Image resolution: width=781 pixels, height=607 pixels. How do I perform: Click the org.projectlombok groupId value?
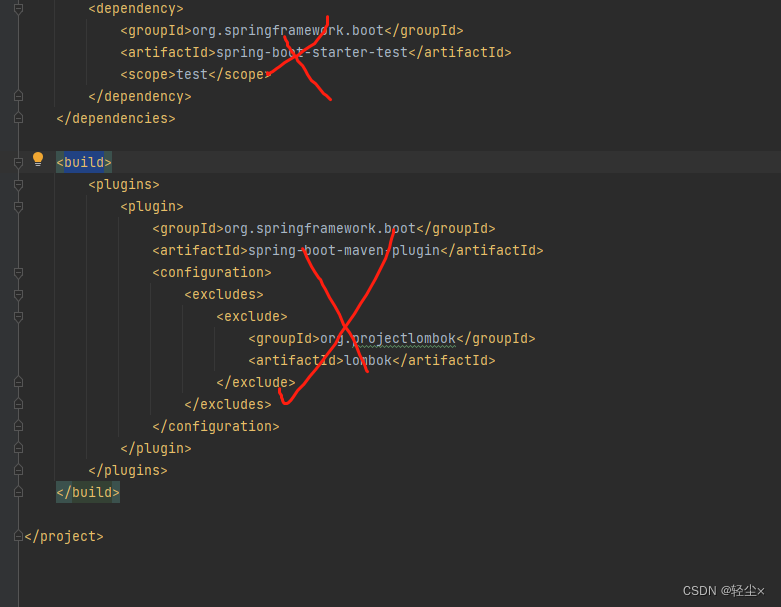click(388, 339)
